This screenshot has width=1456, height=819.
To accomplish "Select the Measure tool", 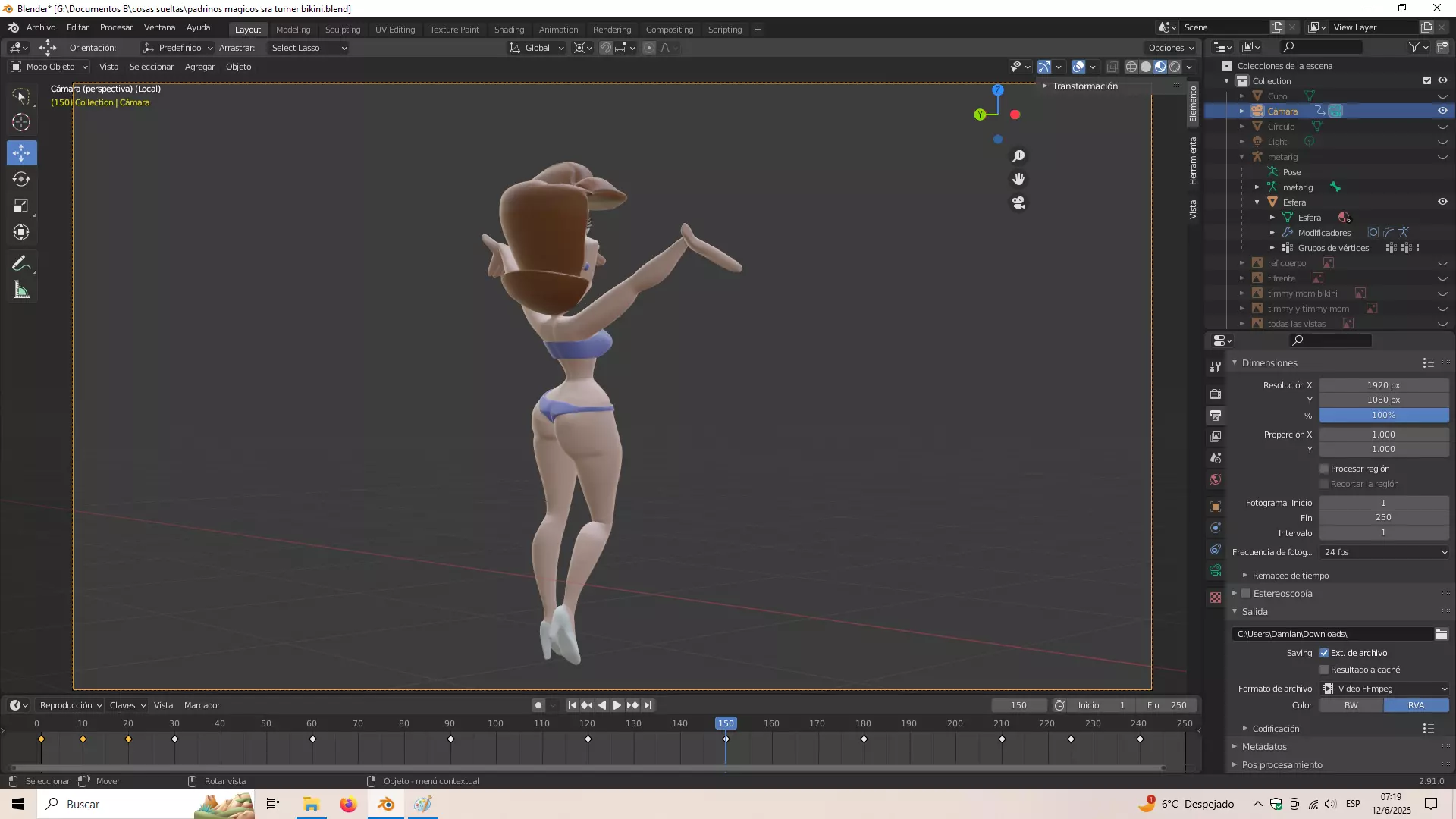I will click(x=21, y=290).
